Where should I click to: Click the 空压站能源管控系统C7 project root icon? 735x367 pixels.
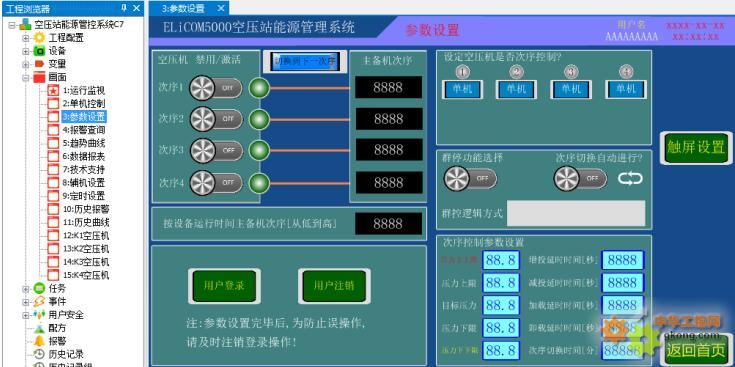click(26, 25)
